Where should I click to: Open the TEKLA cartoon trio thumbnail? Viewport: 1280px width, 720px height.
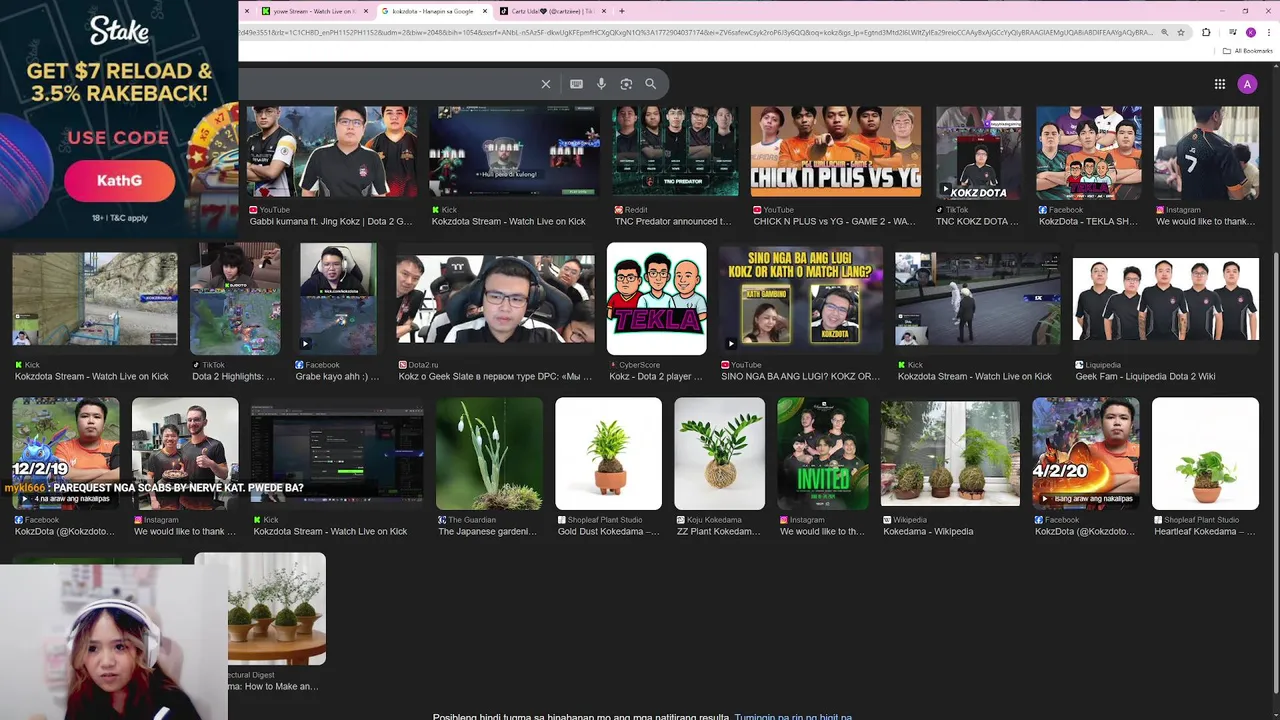656,298
